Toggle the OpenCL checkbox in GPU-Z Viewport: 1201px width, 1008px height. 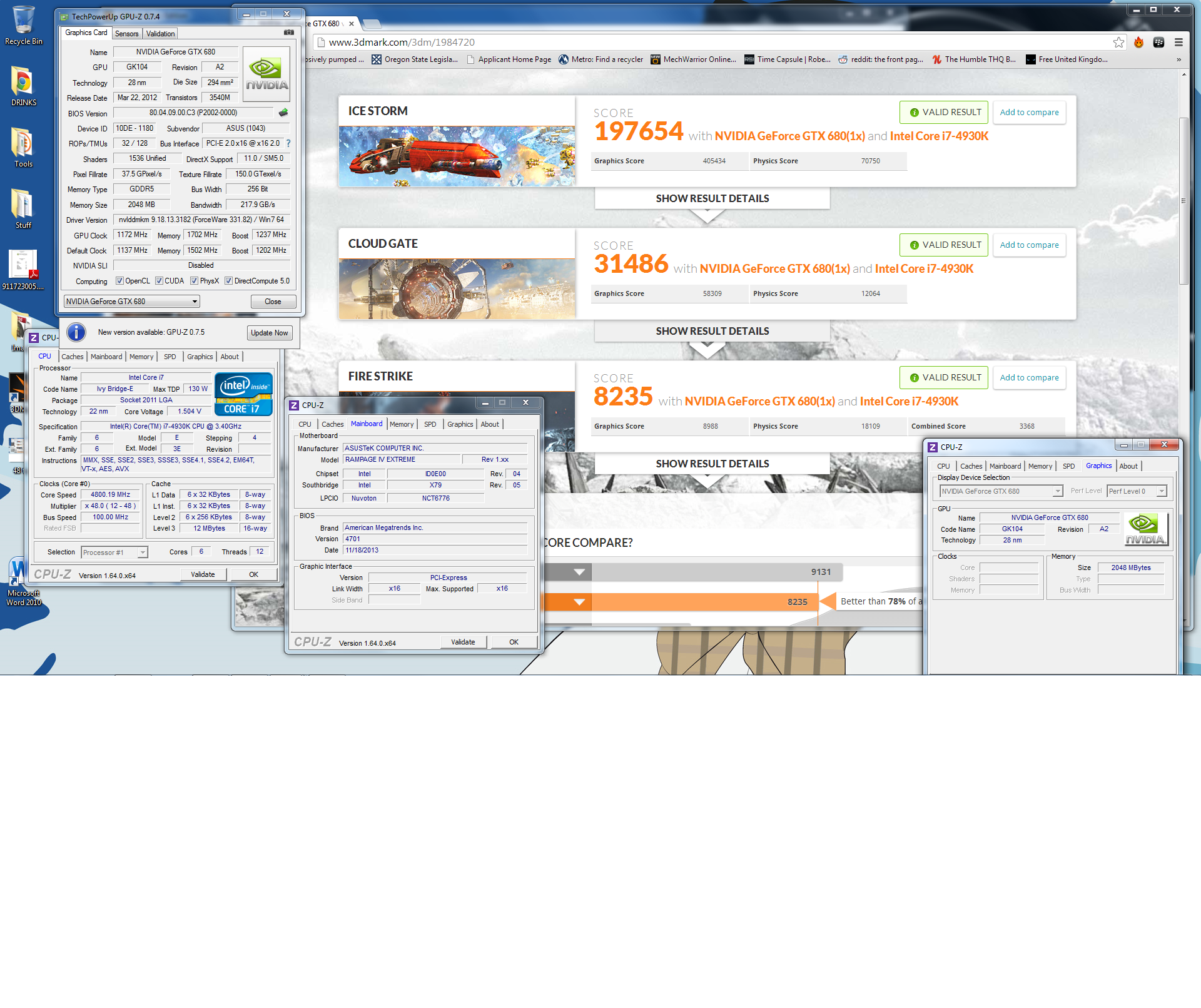[x=119, y=281]
